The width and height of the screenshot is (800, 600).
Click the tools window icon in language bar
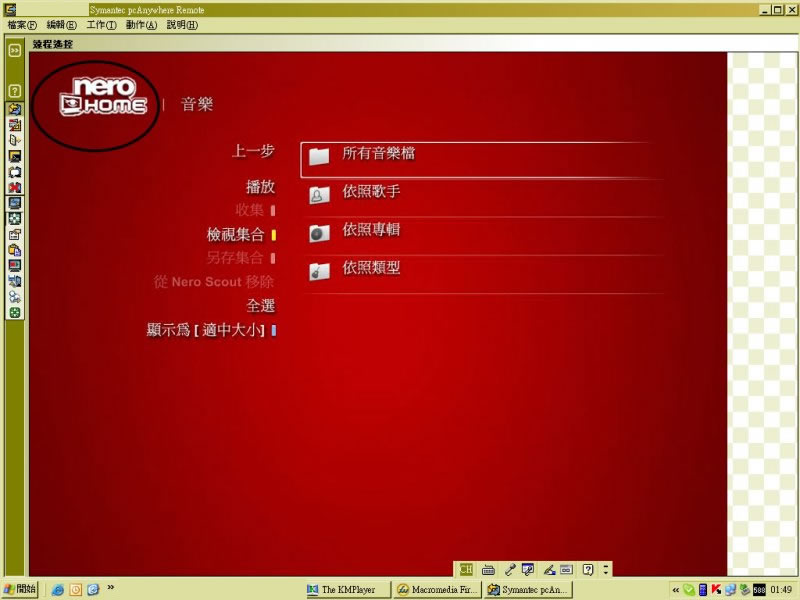[528, 569]
